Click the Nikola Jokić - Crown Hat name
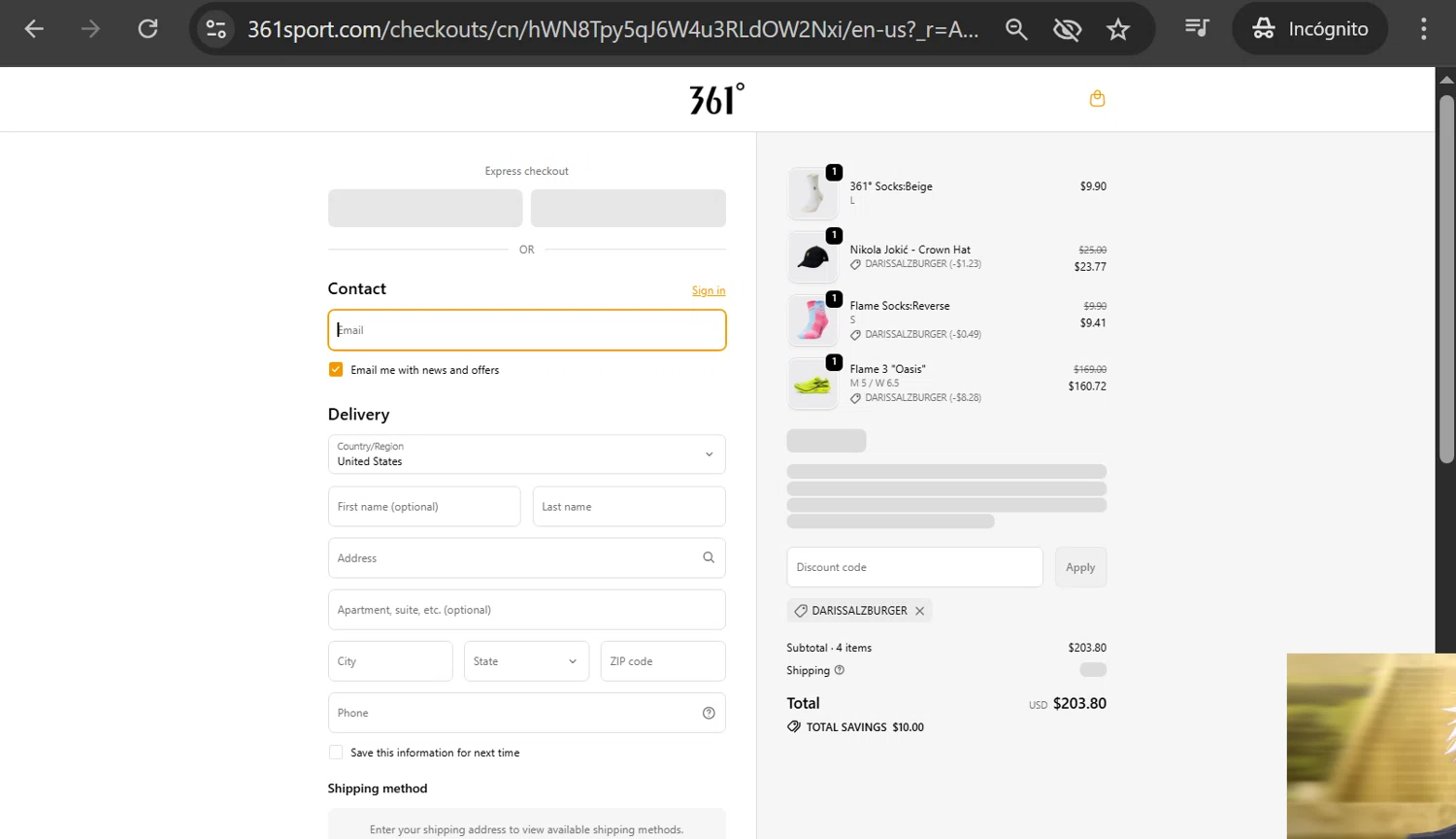This screenshot has width=1456, height=839. (910, 250)
